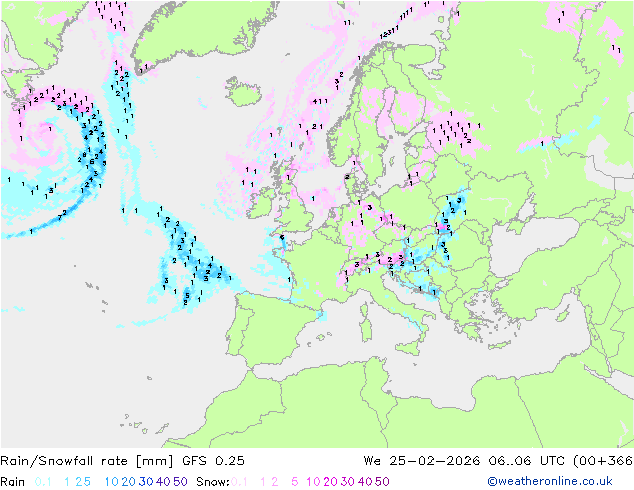The height and width of the screenshot is (490, 634).
Task: Select the Rain 40 legend value
Action: click(x=163, y=482)
